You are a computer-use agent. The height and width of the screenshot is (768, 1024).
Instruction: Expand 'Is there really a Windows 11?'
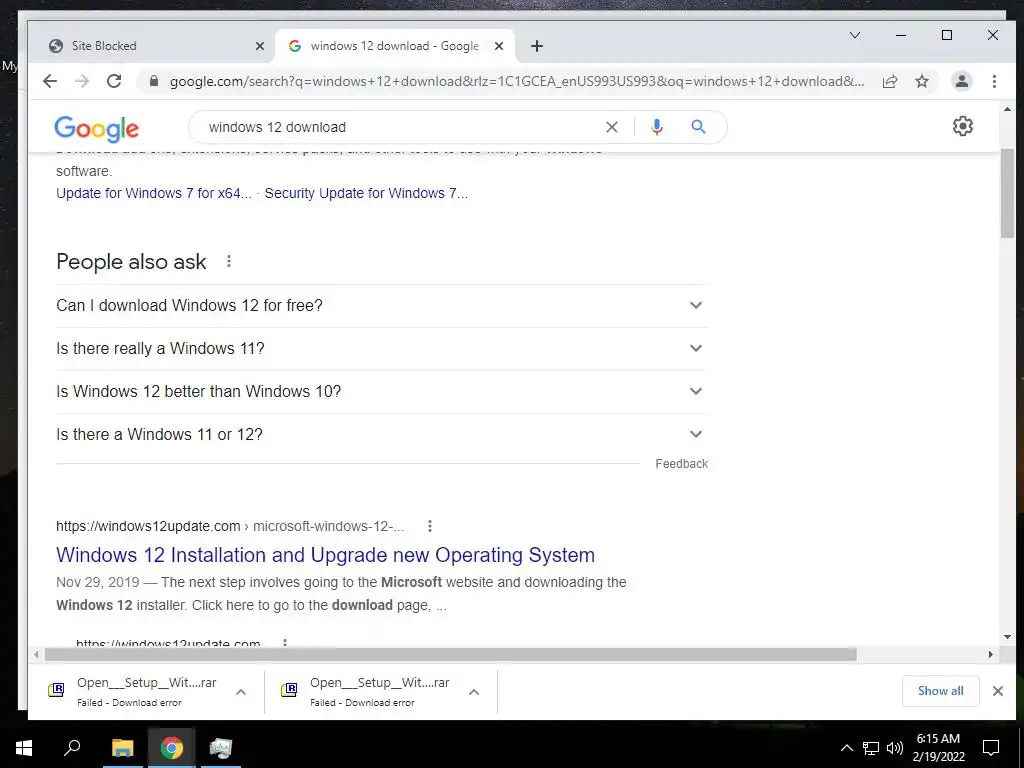(381, 349)
